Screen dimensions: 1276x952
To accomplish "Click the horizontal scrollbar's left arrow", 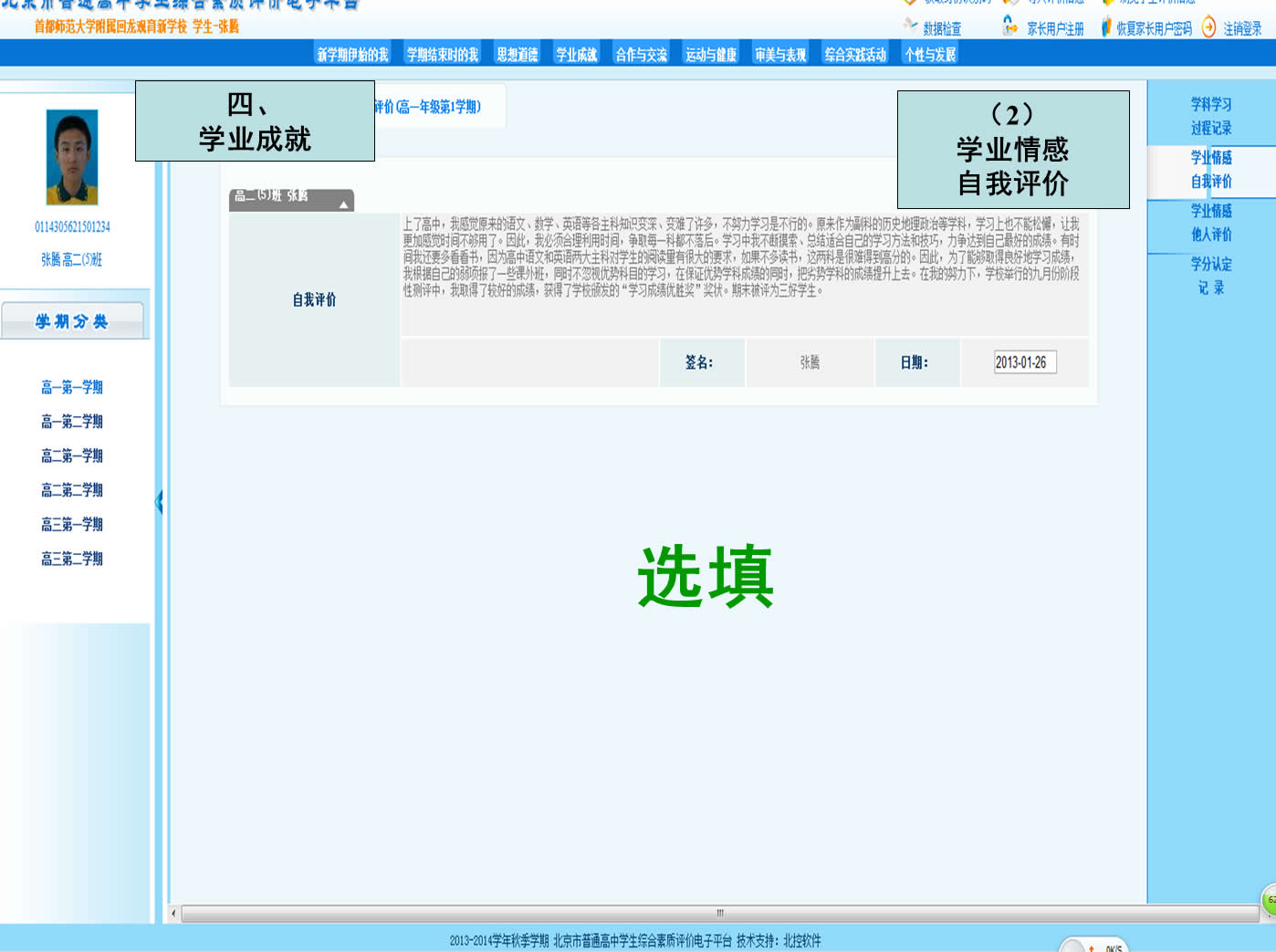I will (x=173, y=913).
